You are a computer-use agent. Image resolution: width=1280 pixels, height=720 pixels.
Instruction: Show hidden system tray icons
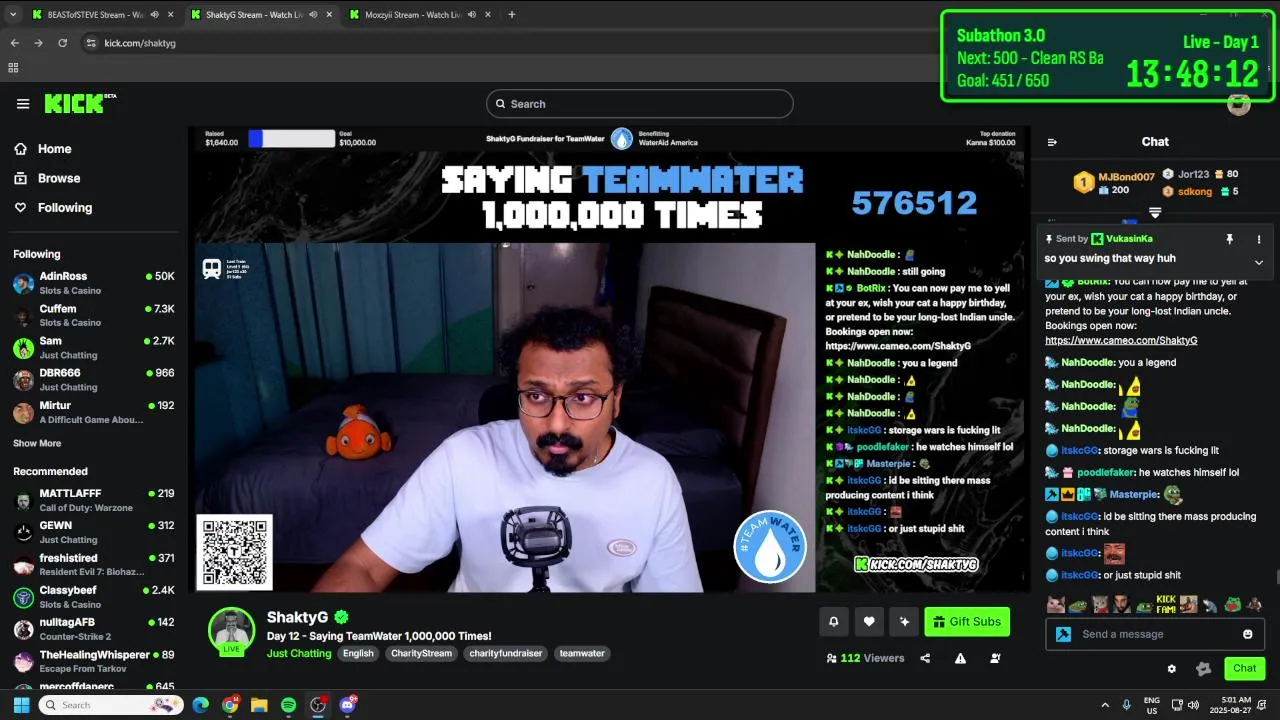coord(1105,705)
